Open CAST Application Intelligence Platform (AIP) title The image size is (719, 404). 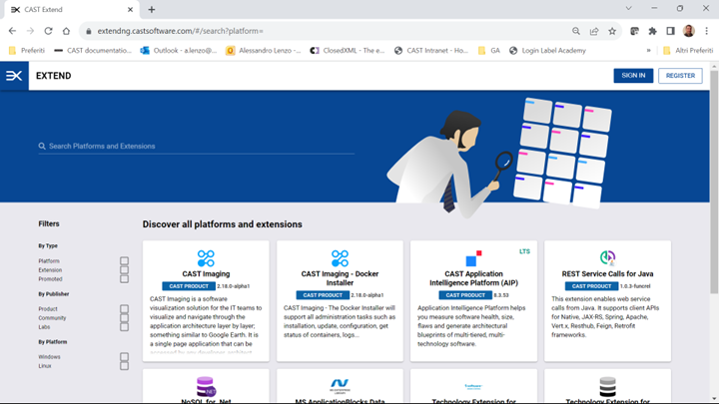tap(474, 278)
